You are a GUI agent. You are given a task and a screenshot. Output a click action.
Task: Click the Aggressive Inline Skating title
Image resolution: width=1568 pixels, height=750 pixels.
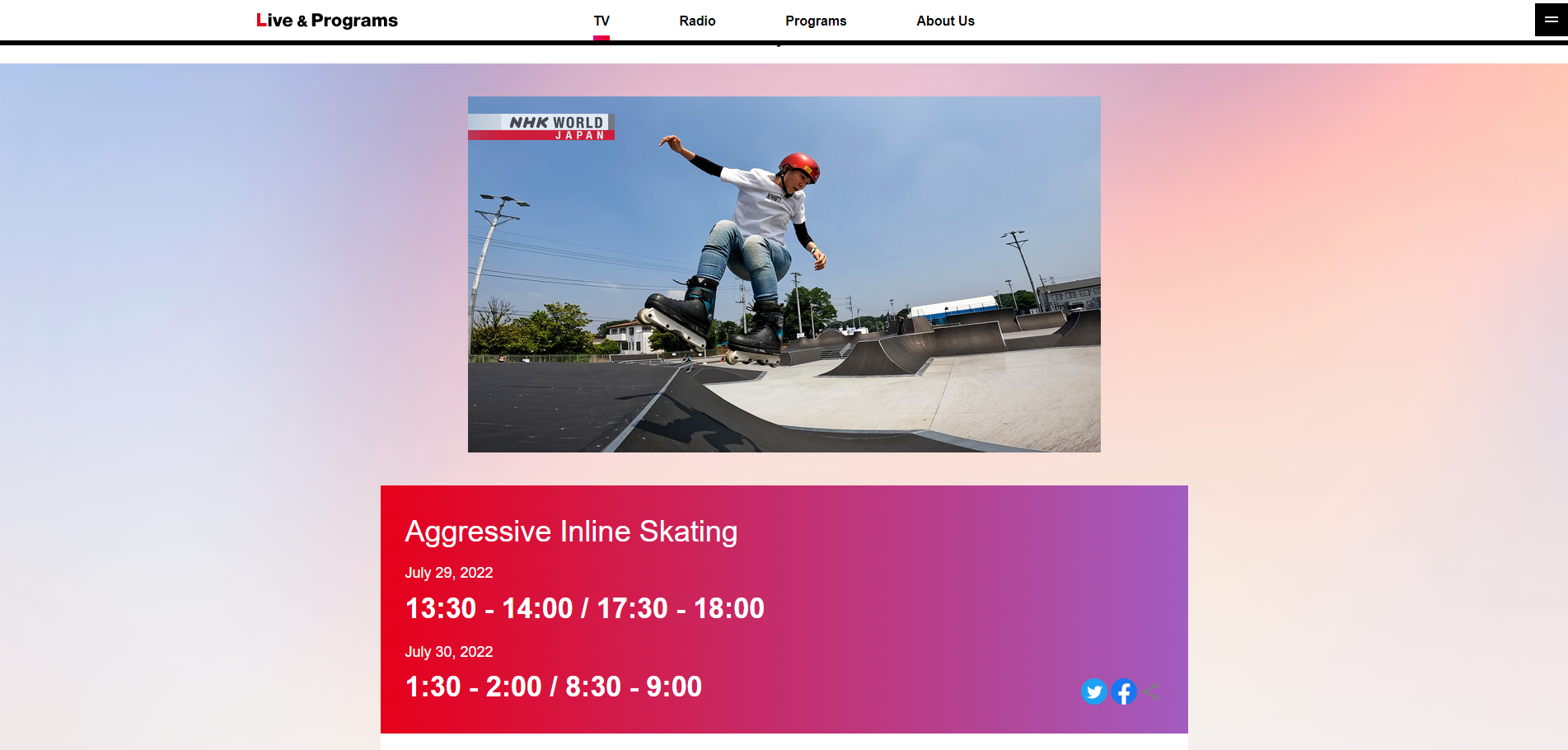point(571,532)
